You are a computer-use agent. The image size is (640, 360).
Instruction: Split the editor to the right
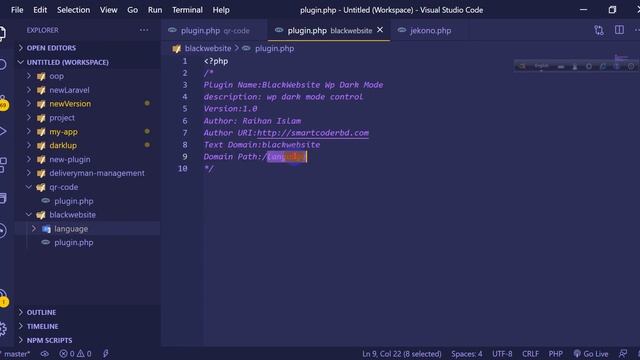[x=619, y=30]
